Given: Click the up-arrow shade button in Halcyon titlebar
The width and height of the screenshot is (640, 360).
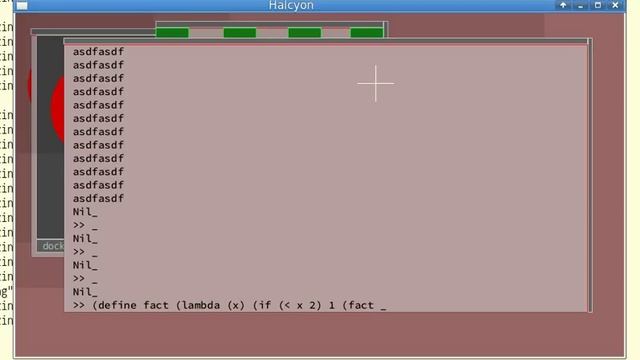Looking at the screenshot, I should click(x=563, y=5).
